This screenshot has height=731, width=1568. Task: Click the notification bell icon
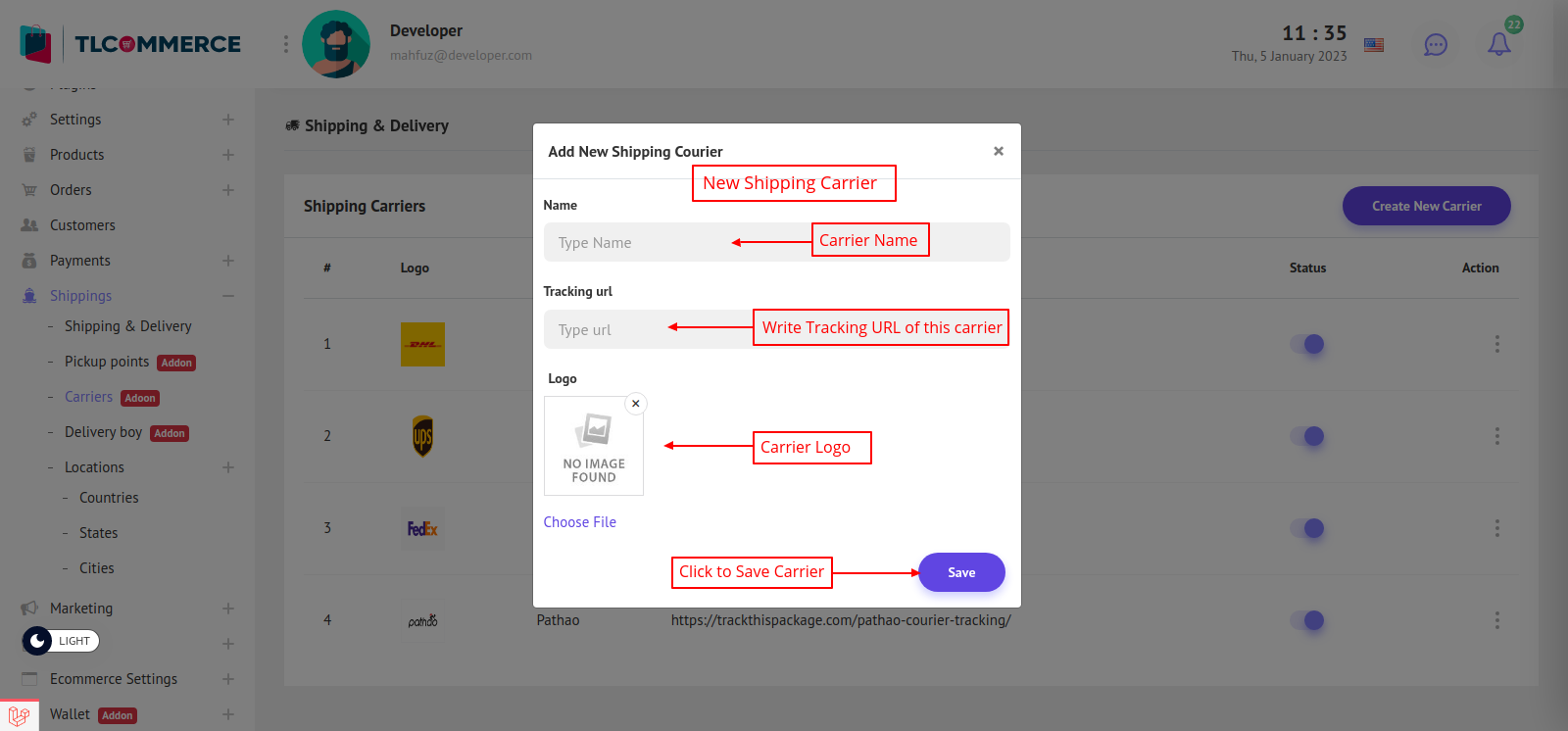(1498, 44)
